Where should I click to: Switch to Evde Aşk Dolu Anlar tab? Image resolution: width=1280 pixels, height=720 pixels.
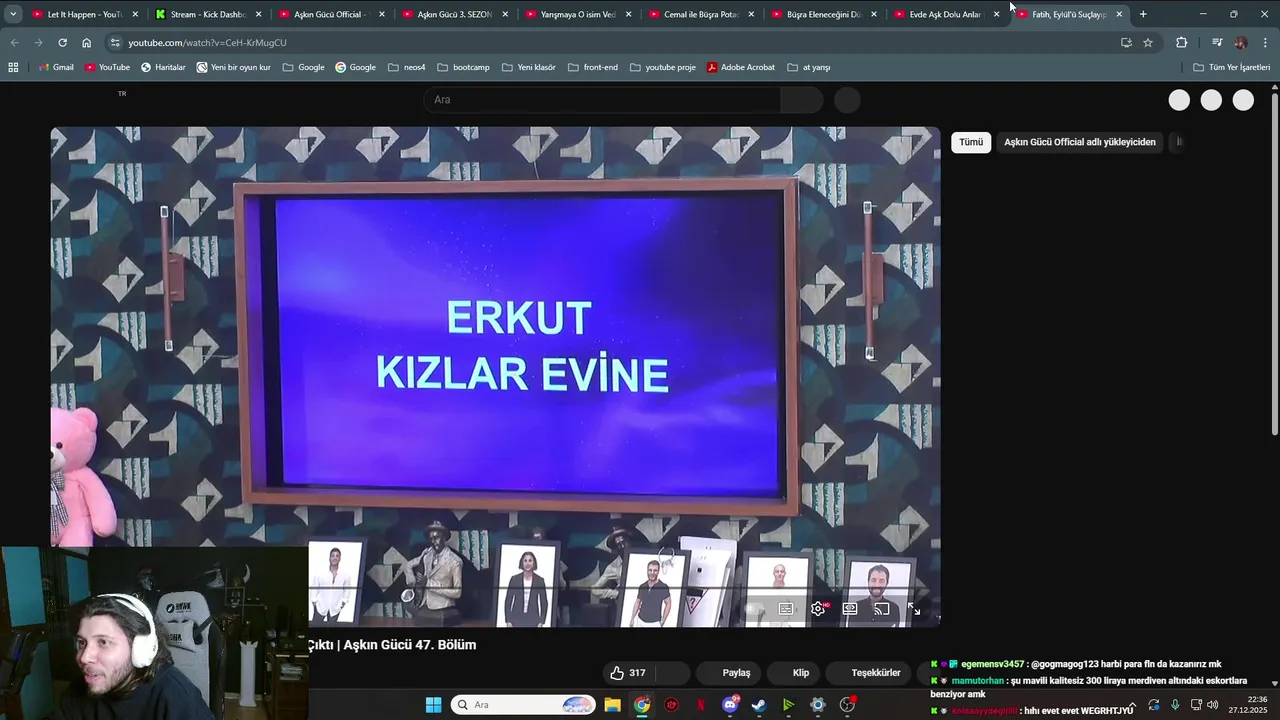pos(945,14)
